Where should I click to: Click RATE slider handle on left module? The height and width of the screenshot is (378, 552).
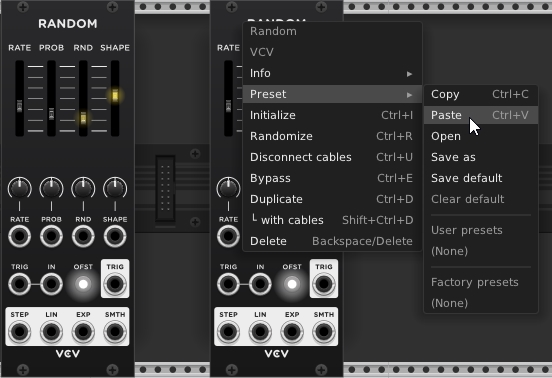pyautogui.click(x=19, y=106)
